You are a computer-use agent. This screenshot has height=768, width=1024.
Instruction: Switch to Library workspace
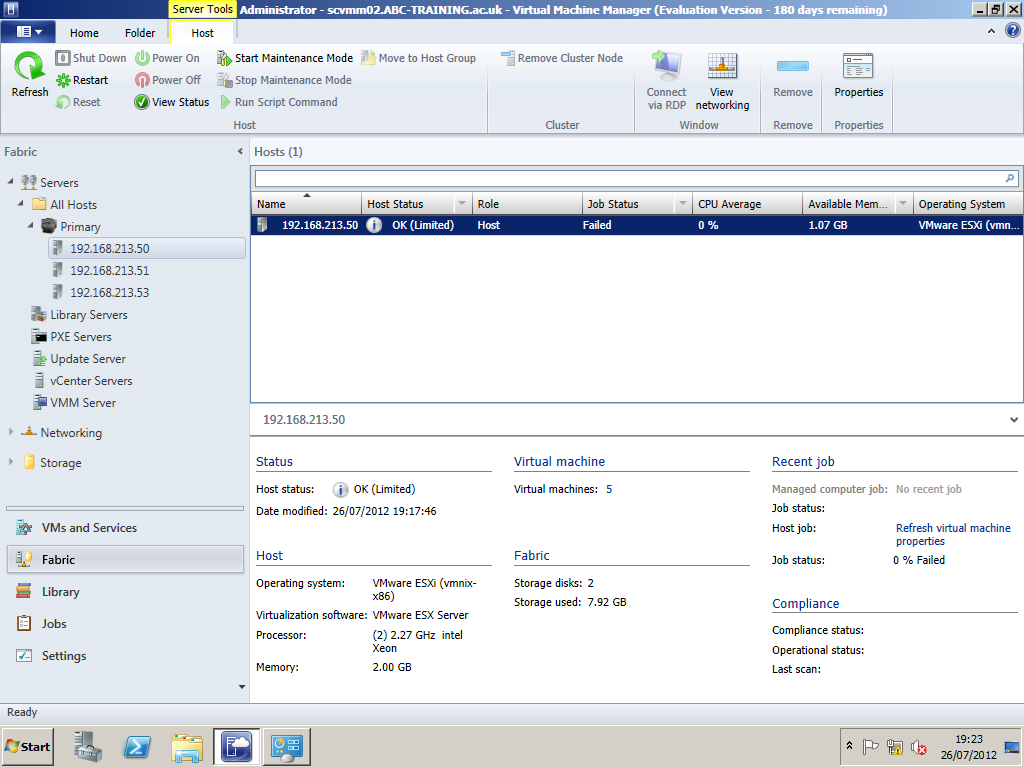(125, 592)
